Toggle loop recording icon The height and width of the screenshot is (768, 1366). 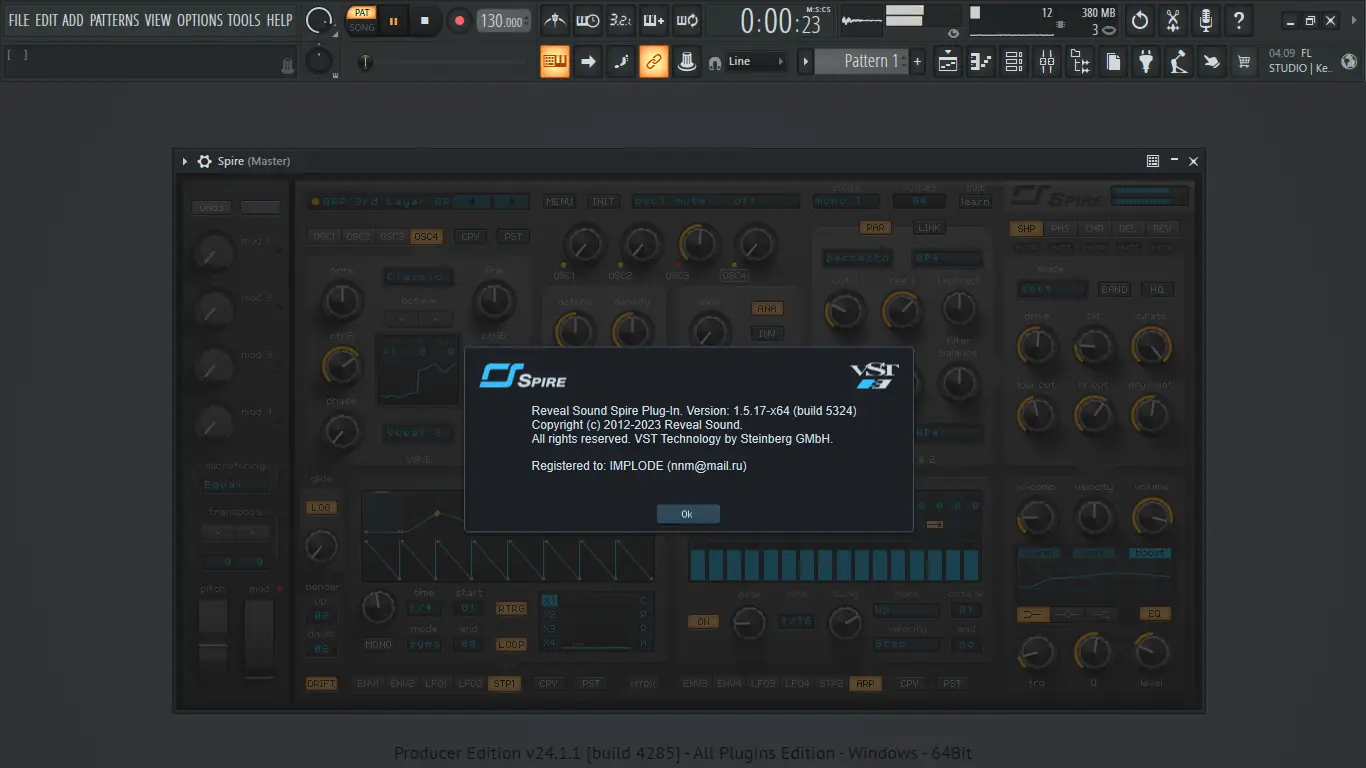point(687,20)
